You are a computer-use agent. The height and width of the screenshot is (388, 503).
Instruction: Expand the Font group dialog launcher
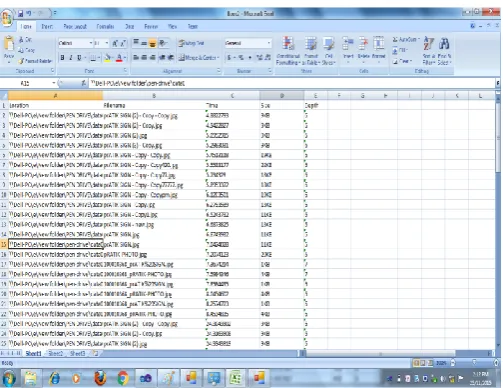[125, 70]
